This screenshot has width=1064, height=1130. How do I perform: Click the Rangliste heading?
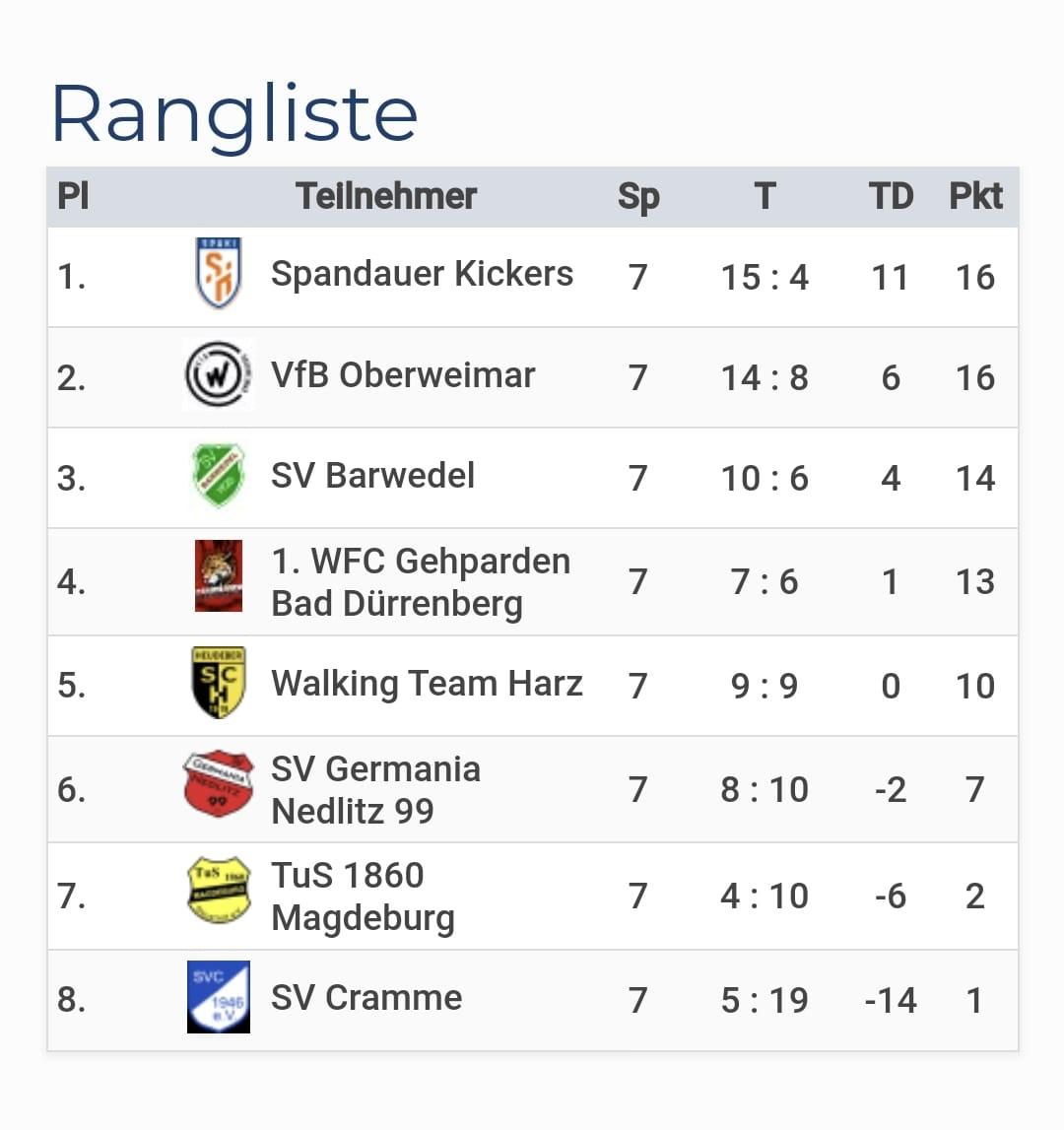click(234, 115)
